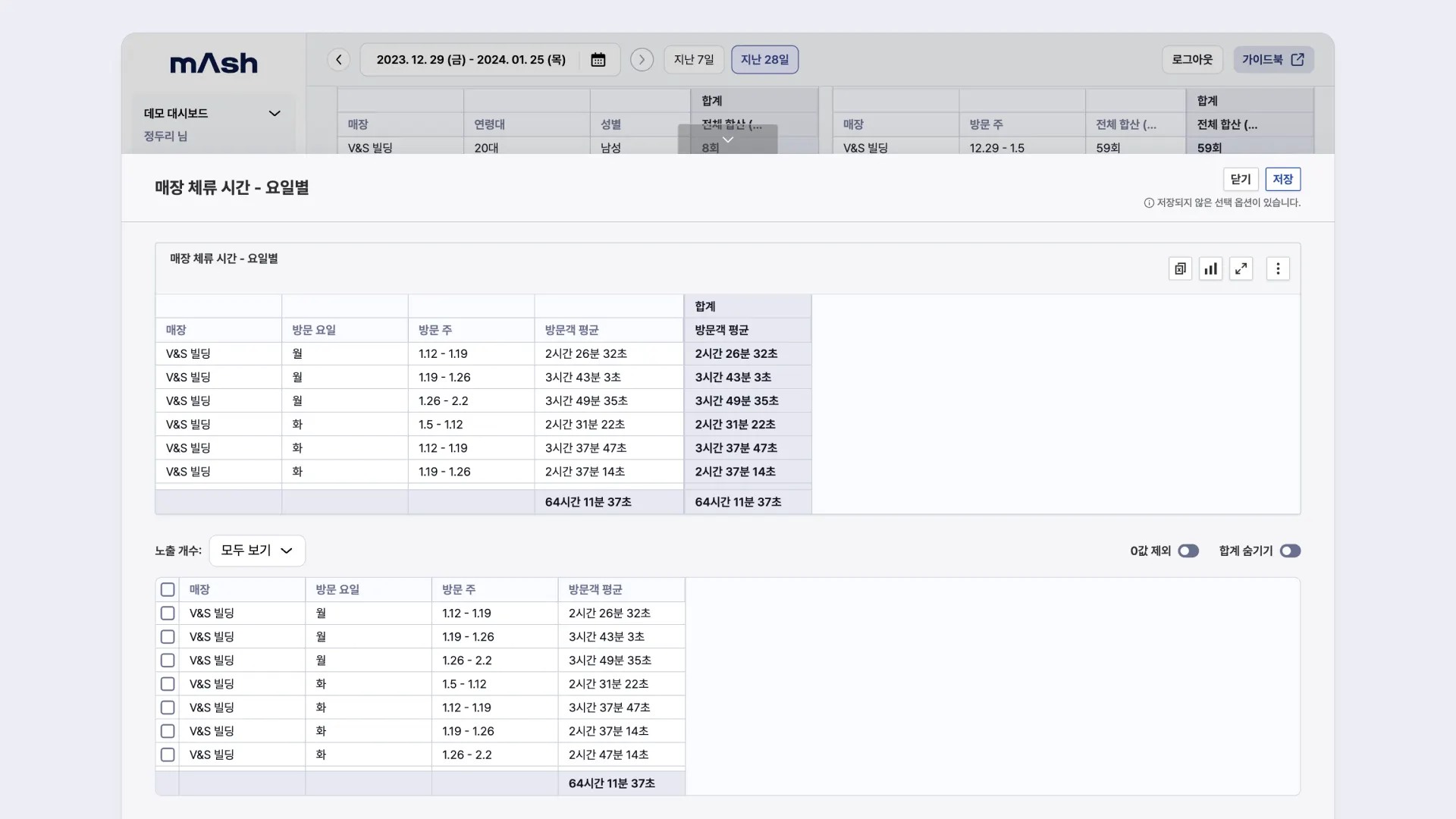Viewport: 1456px width, 819px height.
Task: Open the 모두 보기 dropdown
Action: (x=257, y=551)
